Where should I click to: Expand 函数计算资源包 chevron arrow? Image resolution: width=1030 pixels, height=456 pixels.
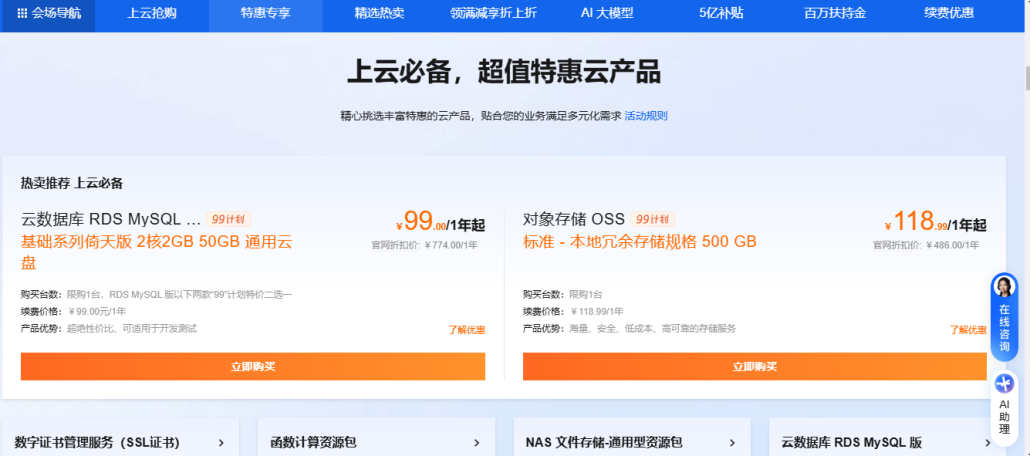[x=477, y=443]
